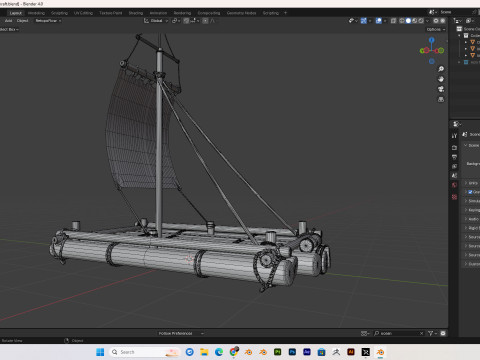Screen dimensions: 480x360
Task: Switch to the Modeling workspace tab
Action: 36,13
